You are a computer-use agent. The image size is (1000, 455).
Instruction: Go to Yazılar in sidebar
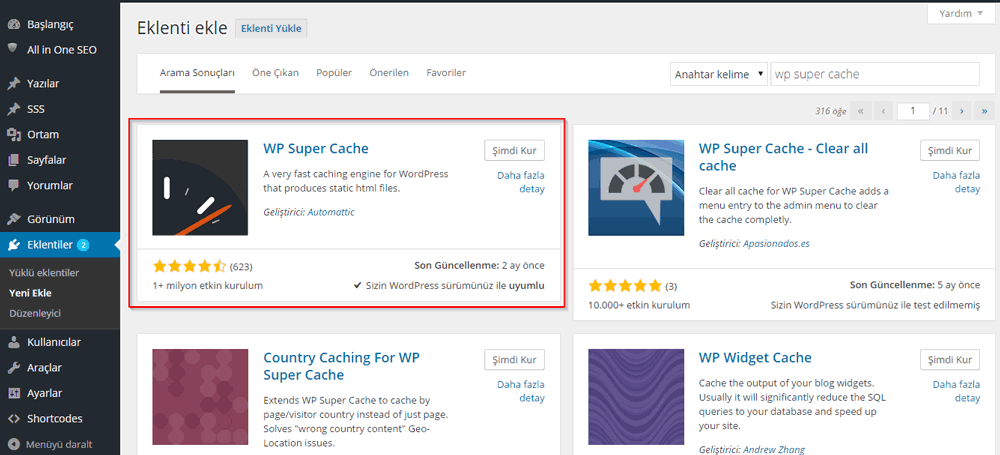click(x=43, y=84)
